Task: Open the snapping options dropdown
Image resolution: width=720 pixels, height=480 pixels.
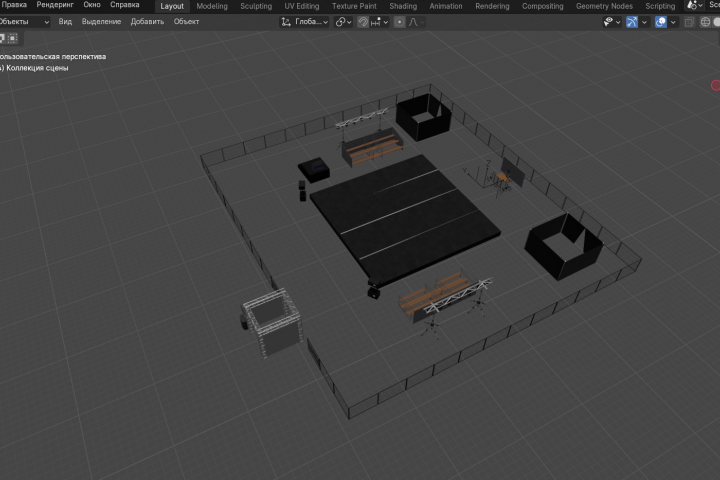Action: [379, 22]
